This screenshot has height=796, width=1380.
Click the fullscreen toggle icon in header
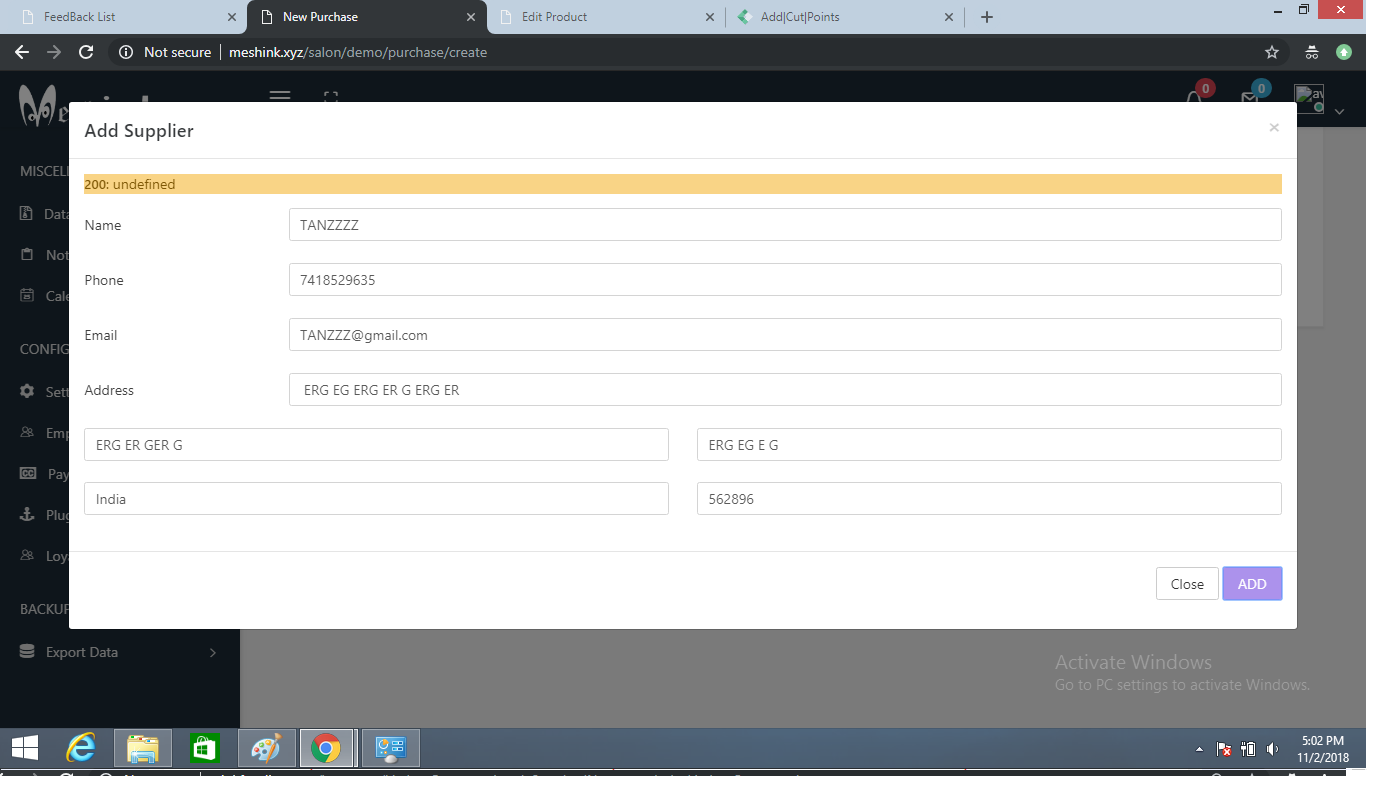tap(331, 97)
